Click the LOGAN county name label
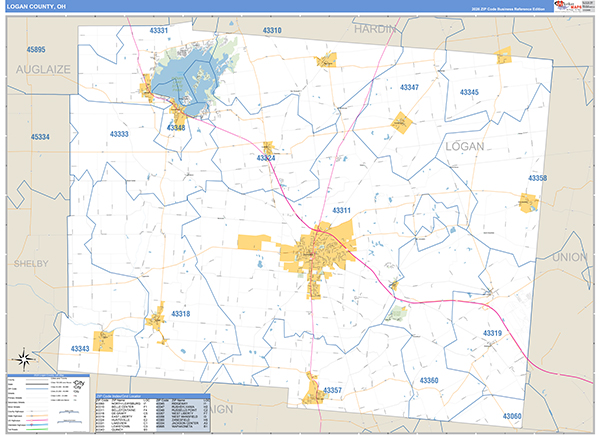 [465, 146]
